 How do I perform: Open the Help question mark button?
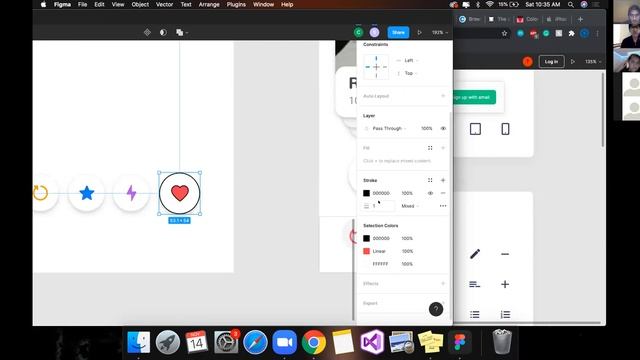tap(436, 309)
